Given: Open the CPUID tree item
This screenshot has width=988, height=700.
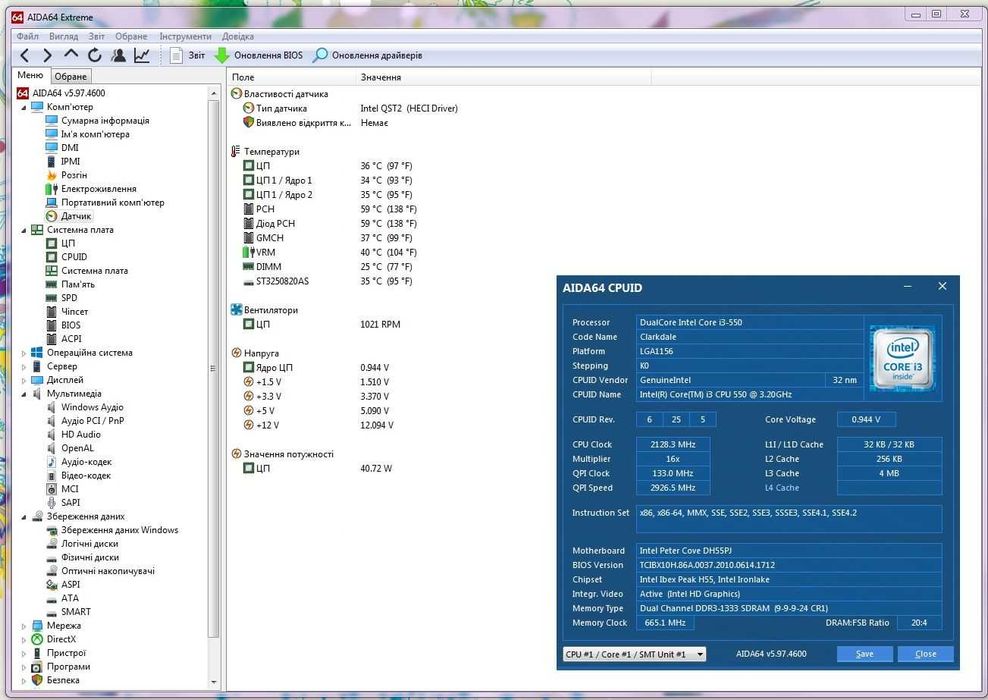Looking at the screenshot, I should point(67,257).
